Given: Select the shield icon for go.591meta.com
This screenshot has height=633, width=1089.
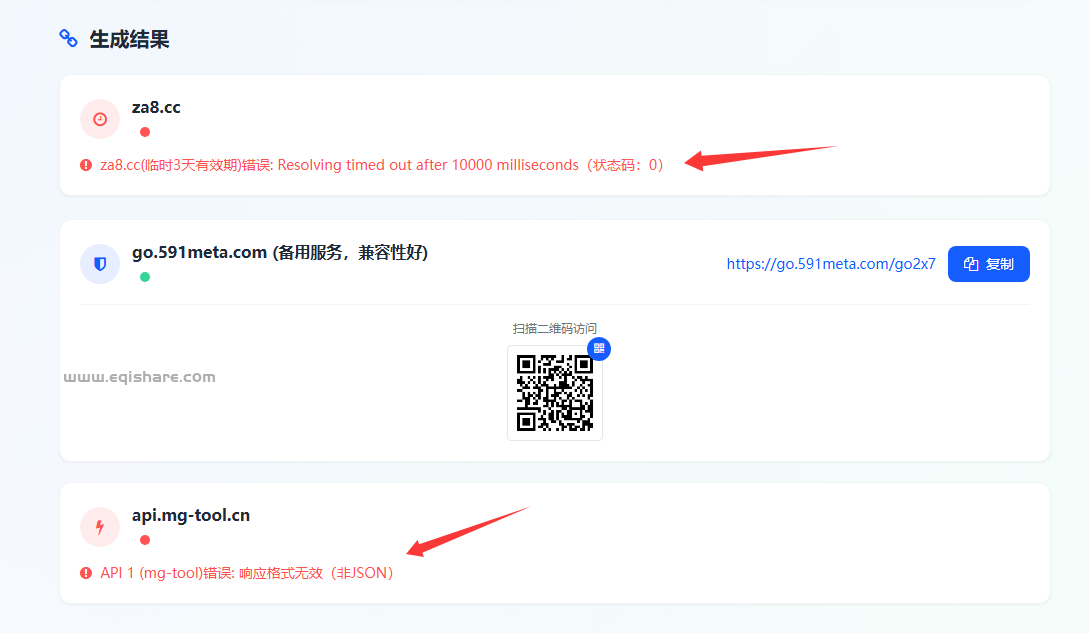Looking at the screenshot, I should click(x=99, y=263).
